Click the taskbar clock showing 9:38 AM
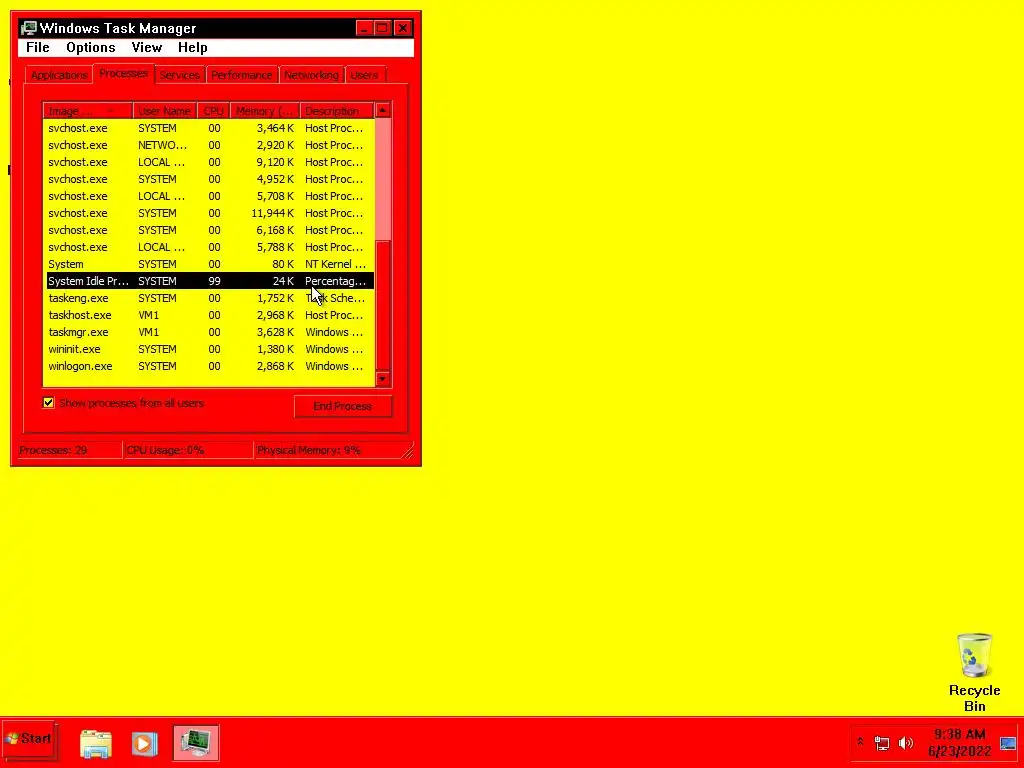Viewport: 1024px width, 768px height. point(959,743)
